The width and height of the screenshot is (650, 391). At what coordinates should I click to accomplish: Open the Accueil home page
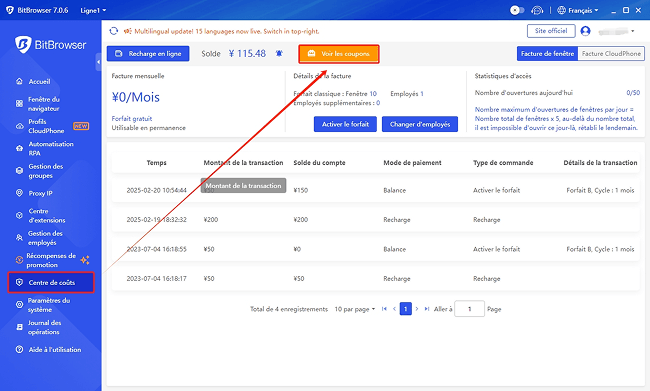39,82
